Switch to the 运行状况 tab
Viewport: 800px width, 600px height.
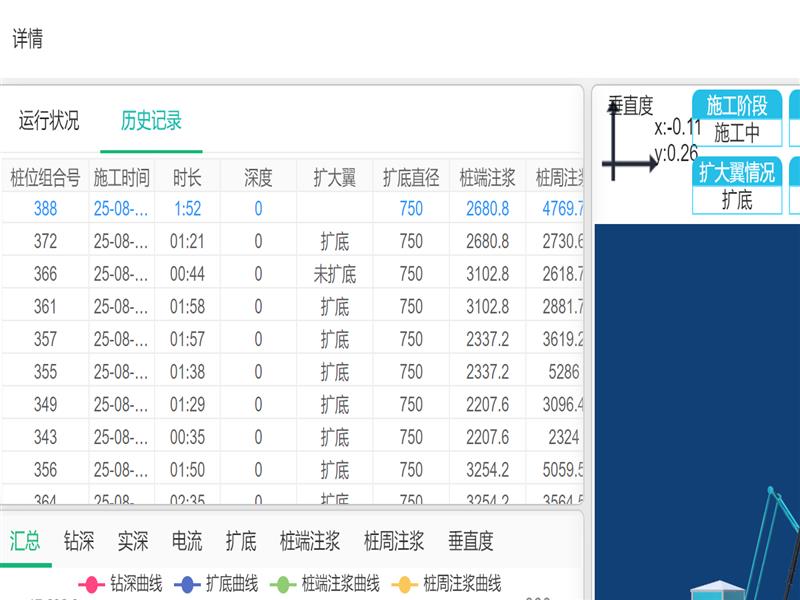(x=49, y=121)
